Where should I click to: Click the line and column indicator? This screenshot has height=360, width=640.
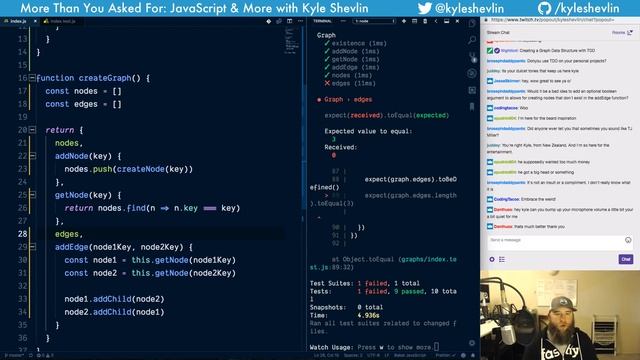(326, 356)
